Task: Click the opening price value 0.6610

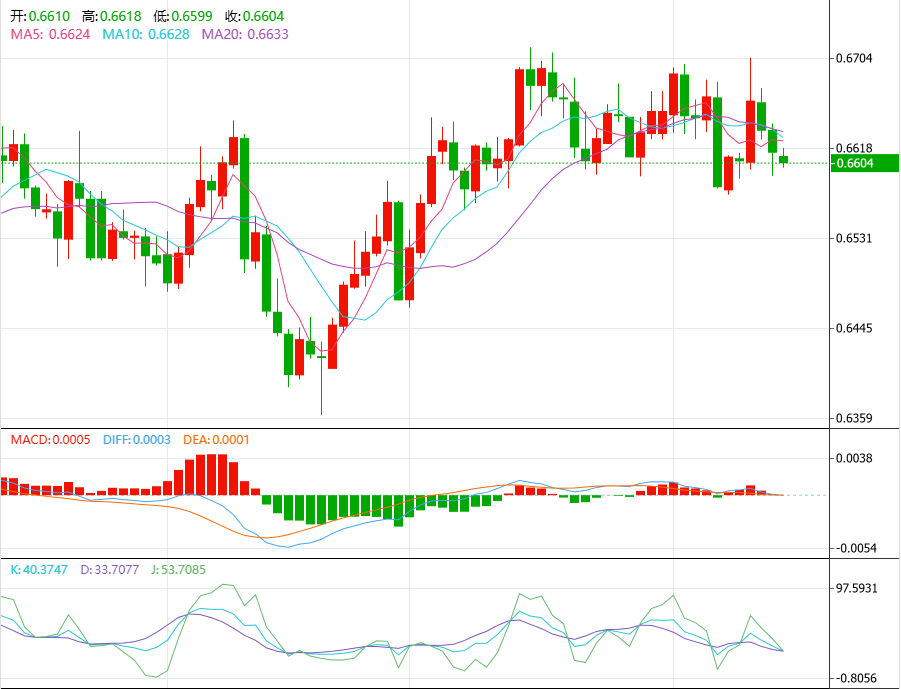Action: (x=49, y=16)
